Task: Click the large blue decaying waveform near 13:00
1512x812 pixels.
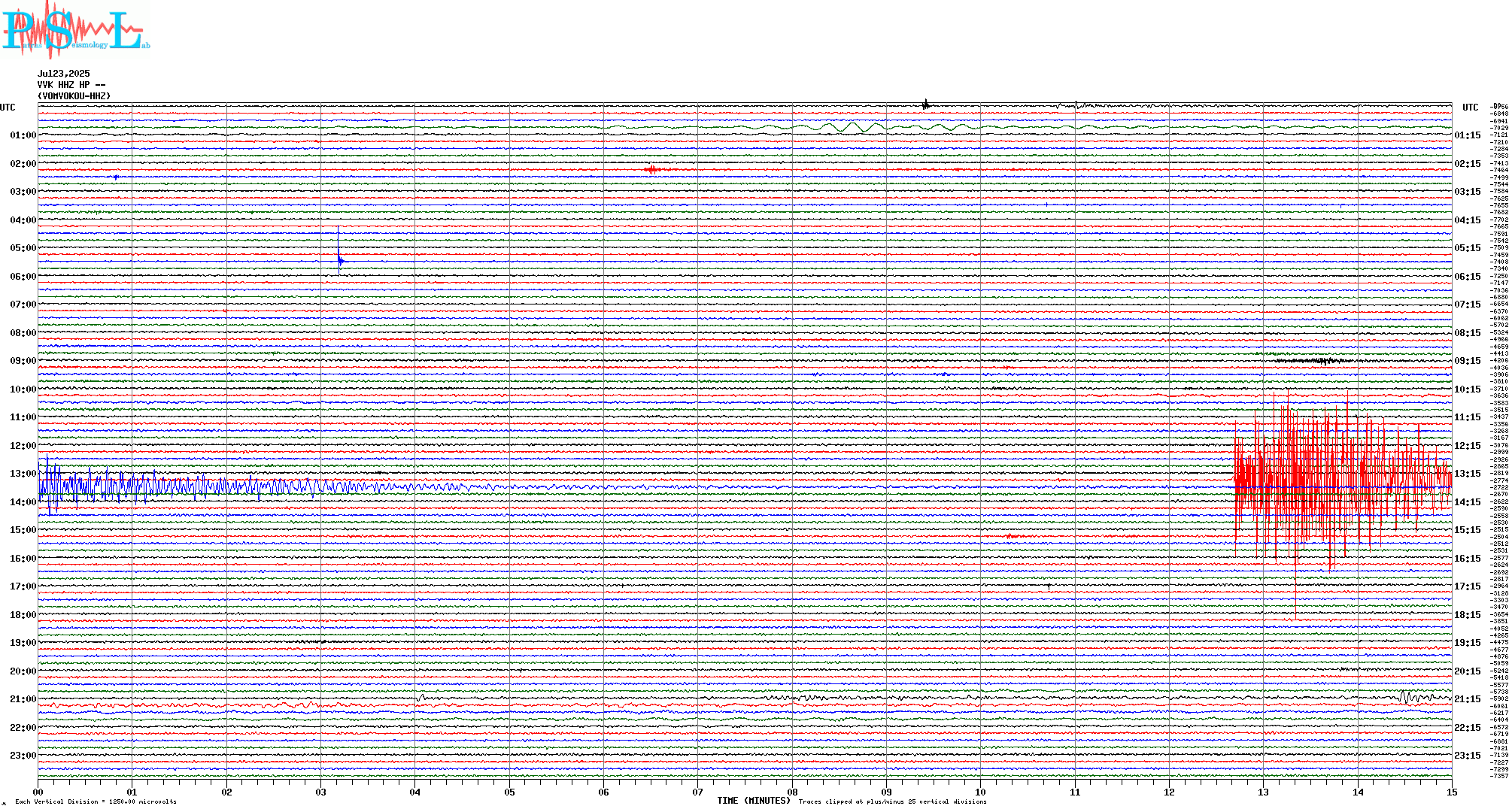Action: (x=263, y=486)
